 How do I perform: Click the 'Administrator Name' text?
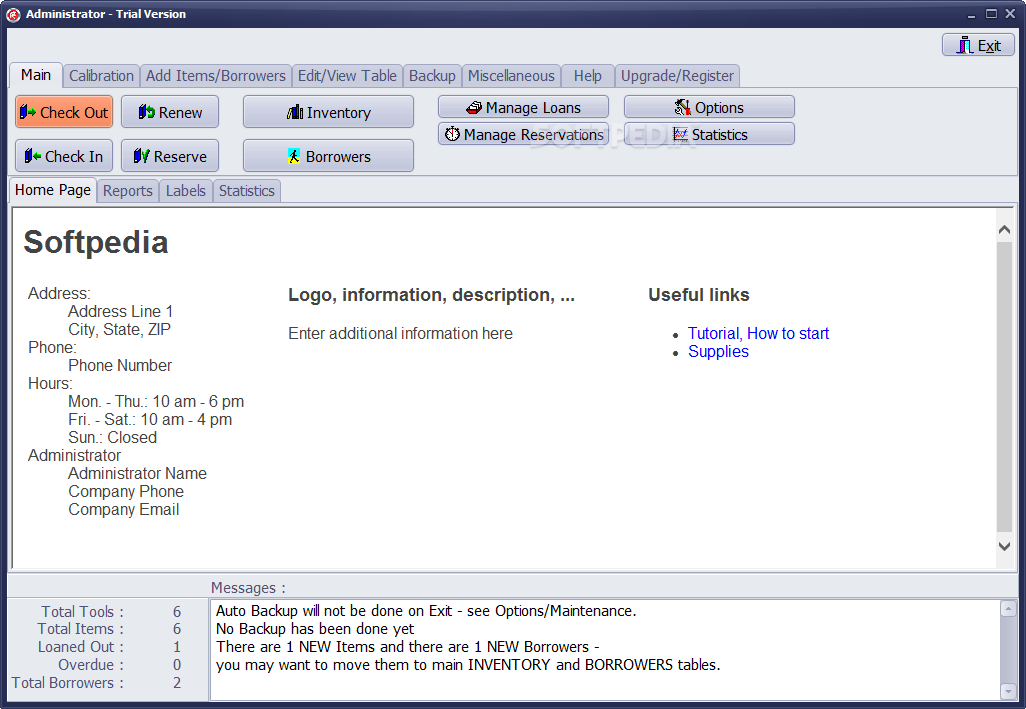(137, 473)
